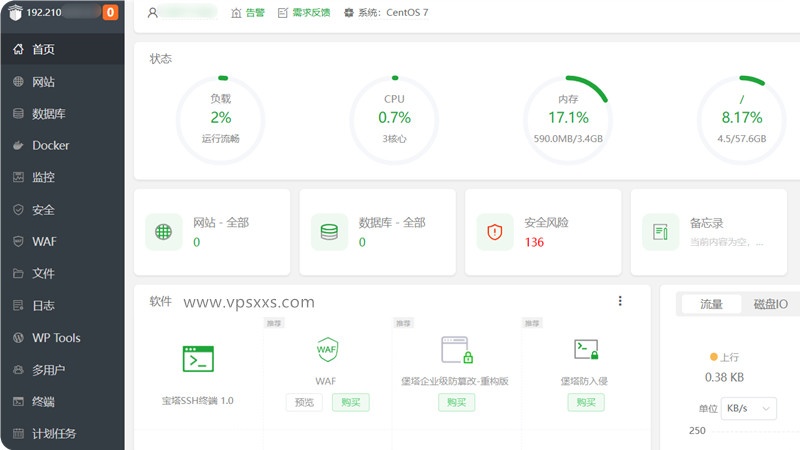
Task: Click the note icon in 备忘录 card
Action: (x=660, y=232)
